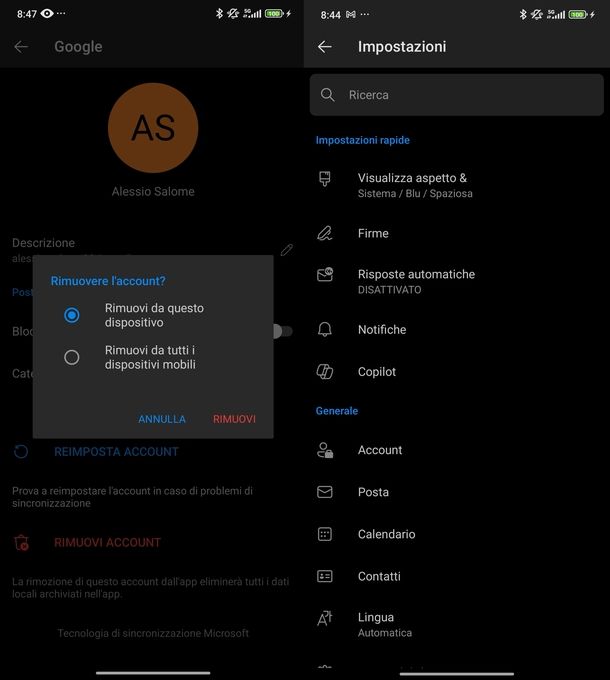Click the Alessio Salome name text

pos(153,191)
